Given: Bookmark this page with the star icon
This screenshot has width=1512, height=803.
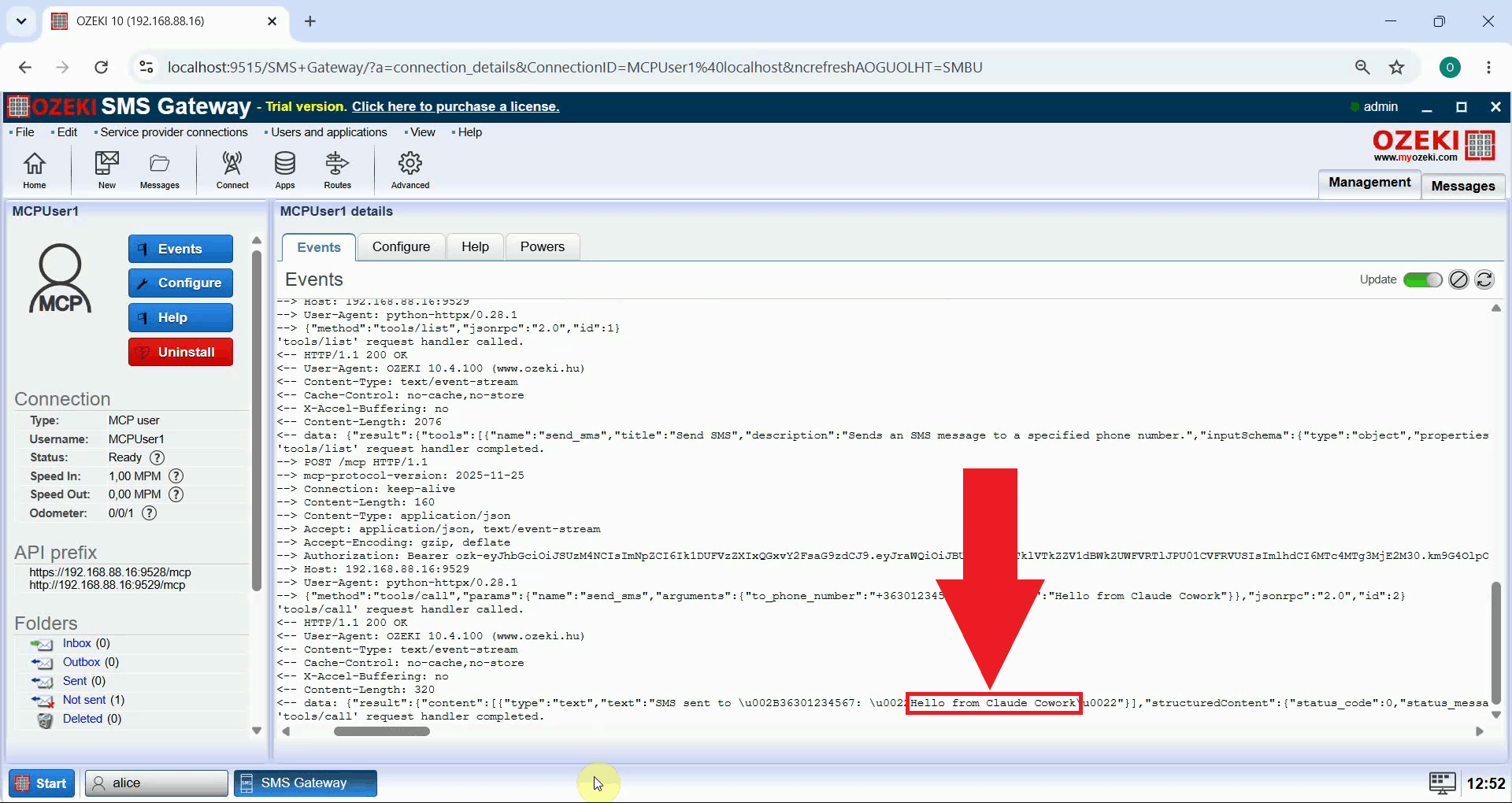Looking at the screenshot, I should pyautogui.click(x=1396, y=67).
